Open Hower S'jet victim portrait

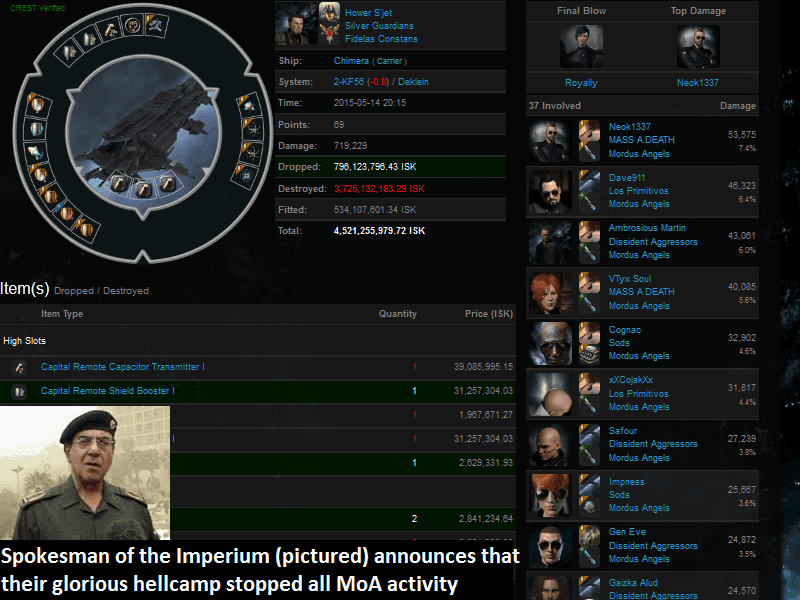pyautogui.click(x=296, y=23)
